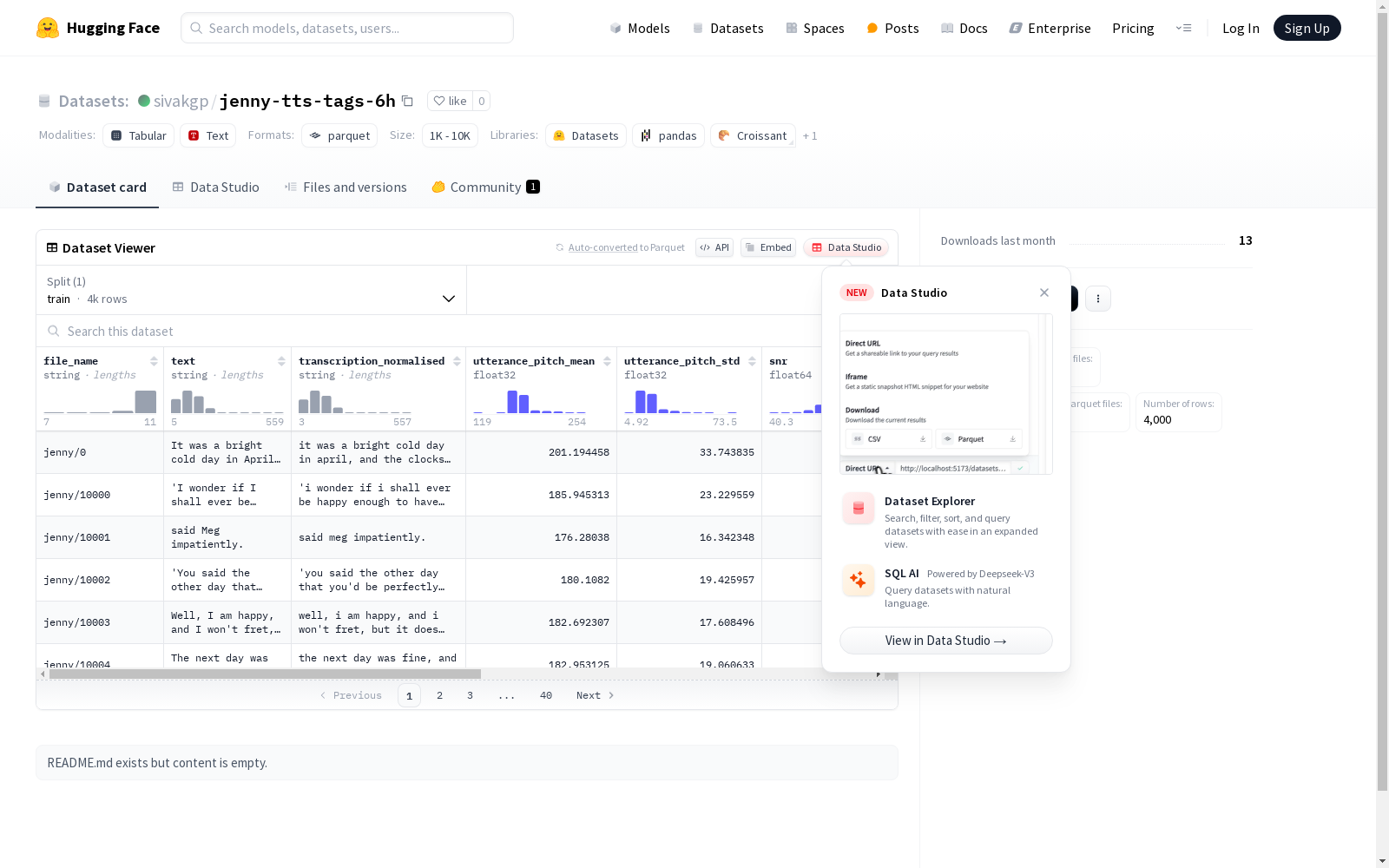The height and width of the screenshot is (868, 1389).
Task: Copy dataset name with the copy icon
Action: click(x=407, y=101)
